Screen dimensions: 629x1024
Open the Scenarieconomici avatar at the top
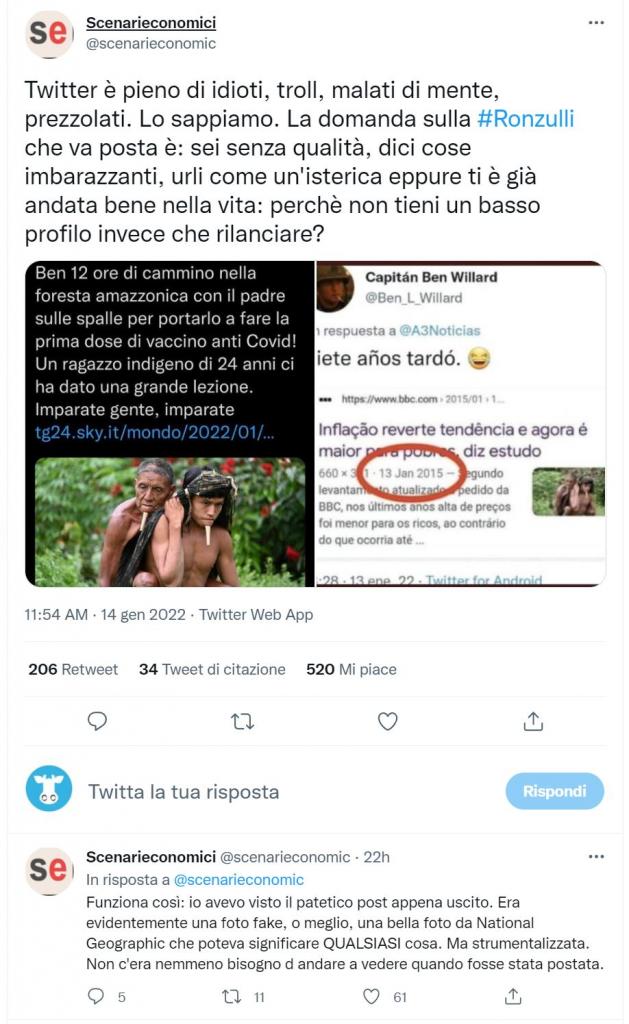click(x=49, y=35)
